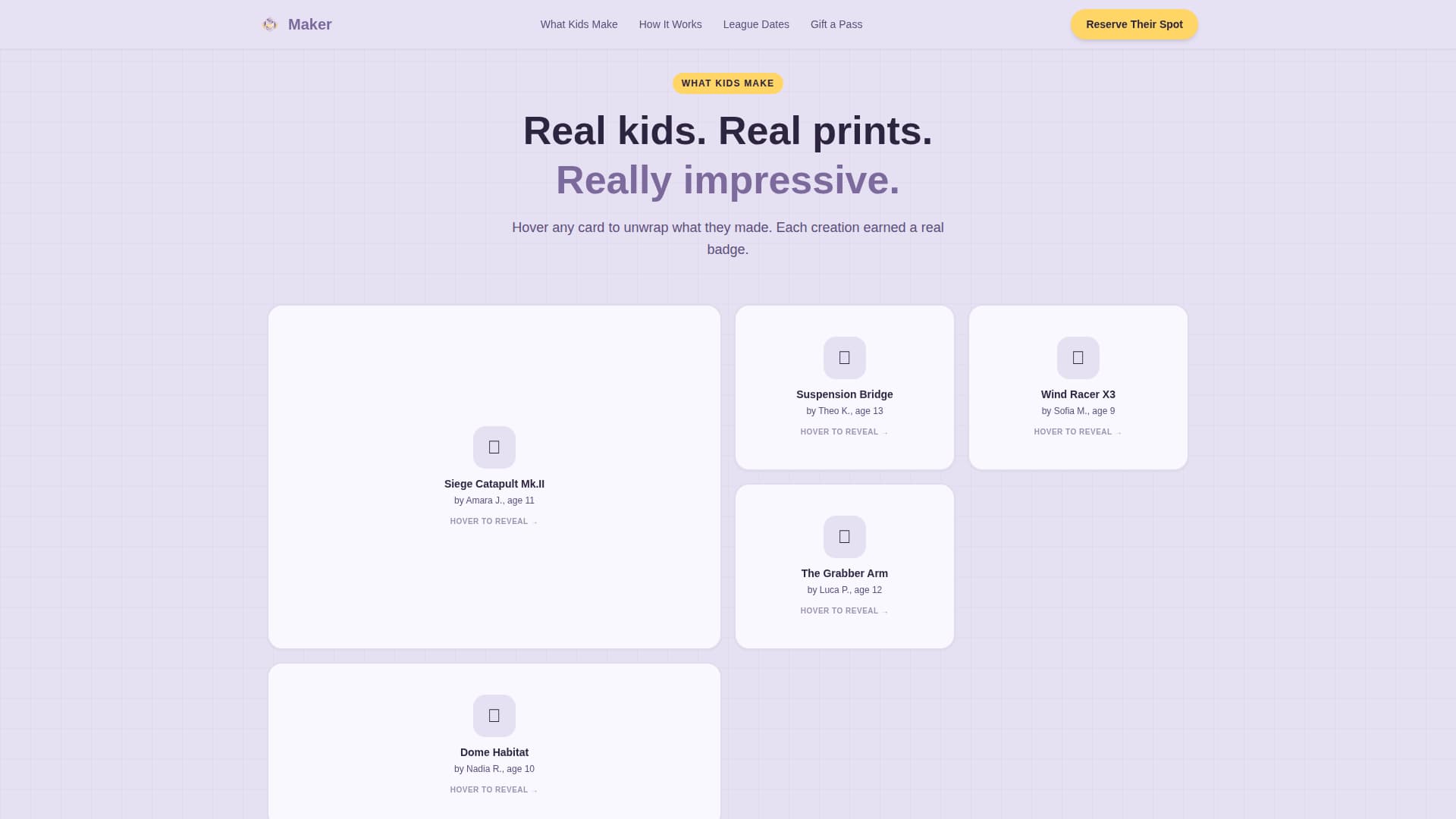Click 'by Amara J., age 11' text
The image size is (1456, 819).
pos(494,500)
